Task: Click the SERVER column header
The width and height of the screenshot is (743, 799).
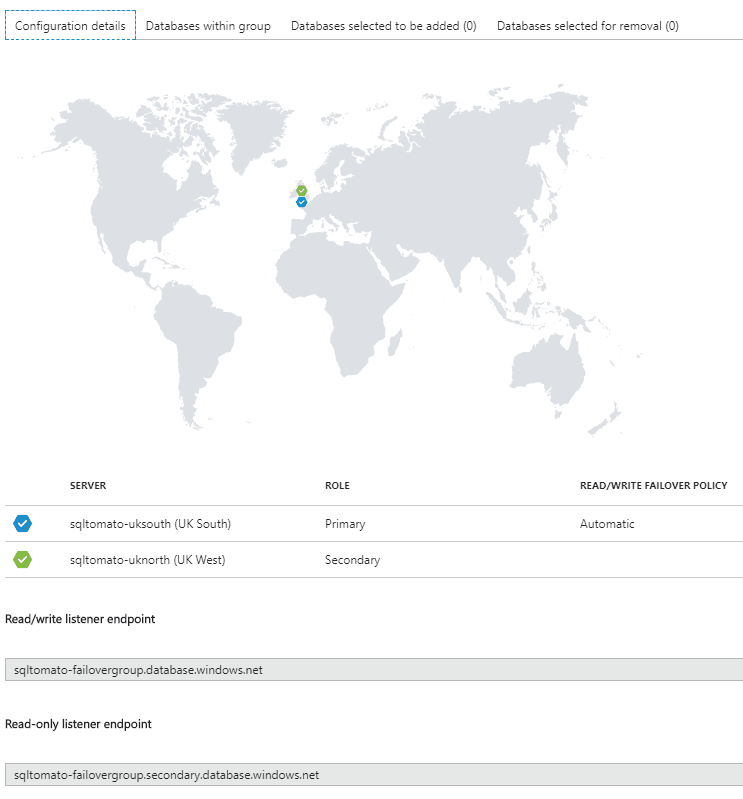Action: click(x=88, y=486)
